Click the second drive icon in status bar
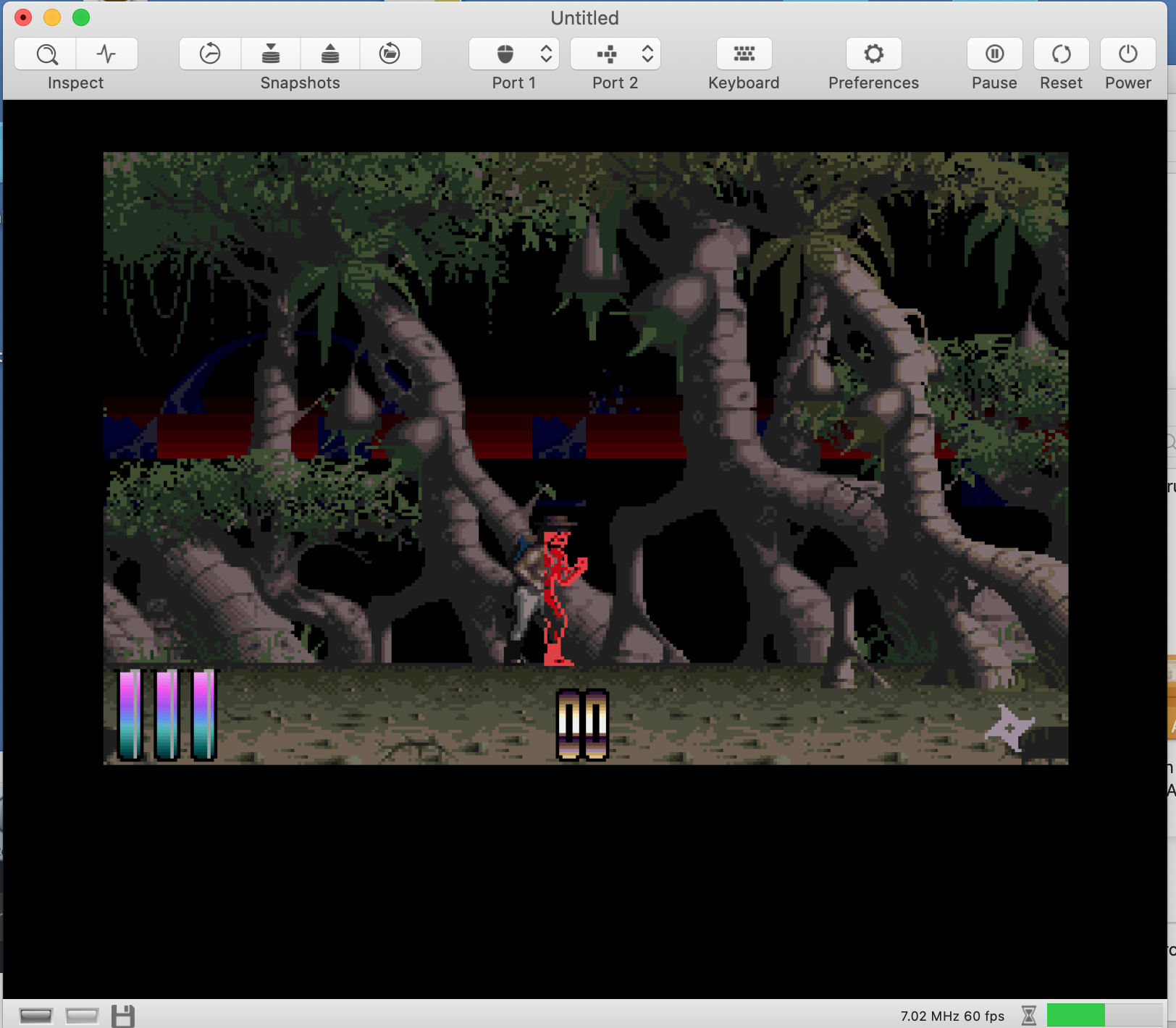Viewport: 1176px width, 1028px height. [82, 1016]
